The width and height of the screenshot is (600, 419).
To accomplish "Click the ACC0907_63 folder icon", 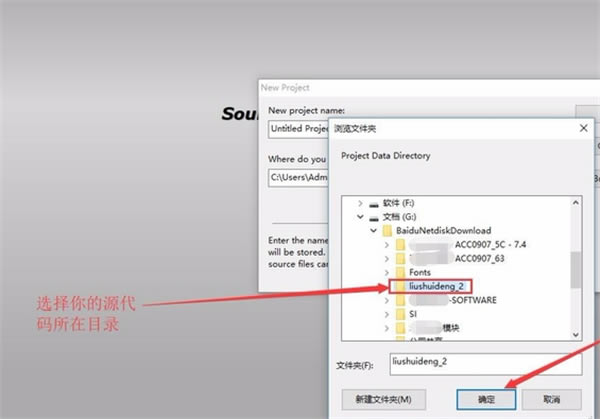I will 401,259.
